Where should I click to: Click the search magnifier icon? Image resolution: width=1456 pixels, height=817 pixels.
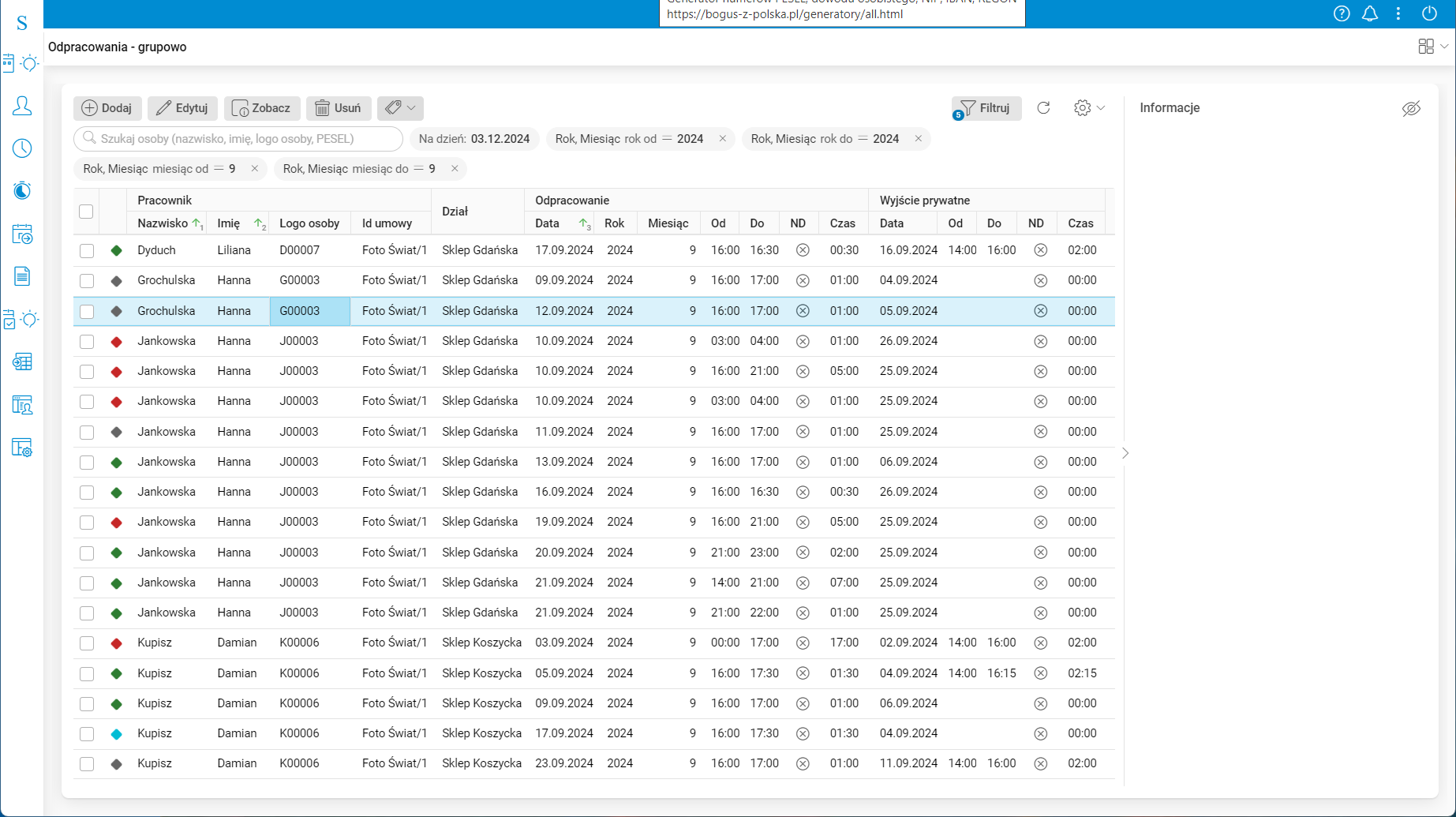click(x=89, y=138)
